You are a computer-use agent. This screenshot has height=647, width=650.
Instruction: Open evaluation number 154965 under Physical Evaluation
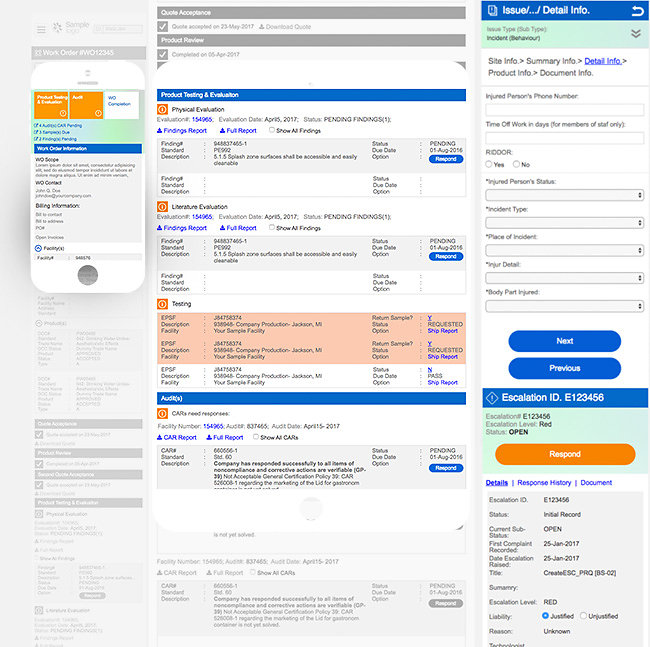202,119
